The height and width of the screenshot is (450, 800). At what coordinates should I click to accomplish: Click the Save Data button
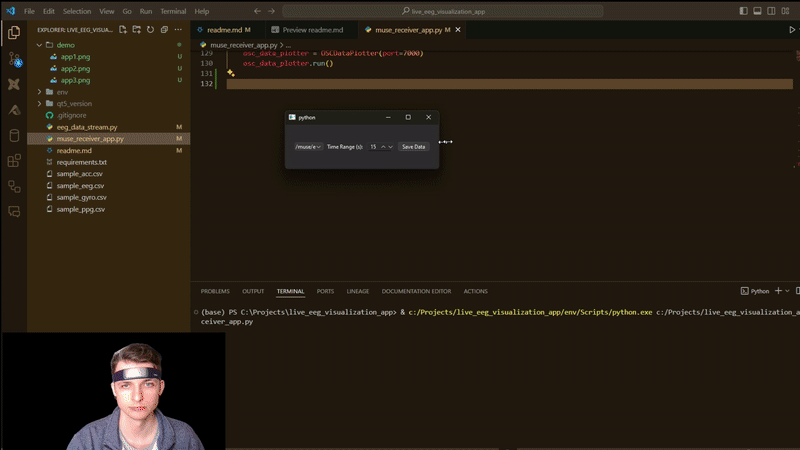point(413,147)
